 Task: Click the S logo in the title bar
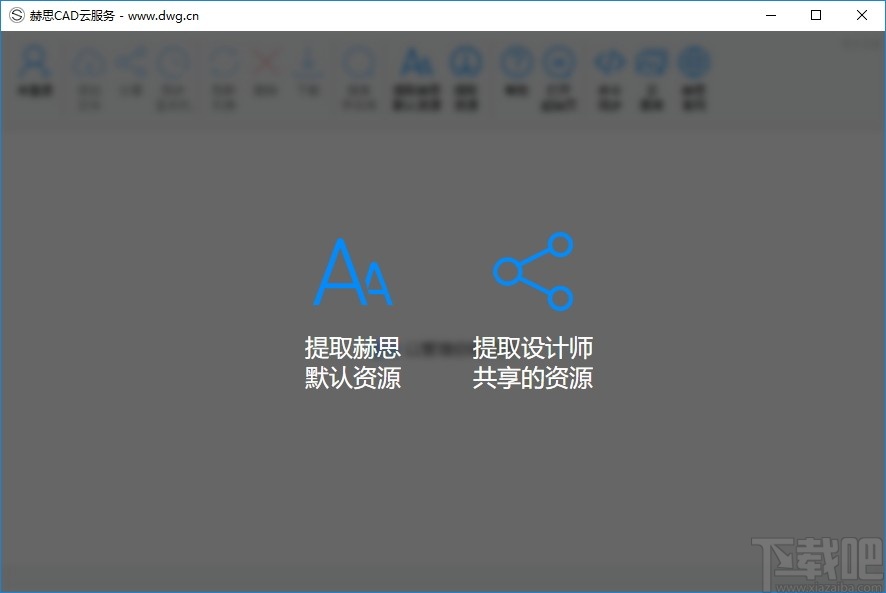[15, 15]
